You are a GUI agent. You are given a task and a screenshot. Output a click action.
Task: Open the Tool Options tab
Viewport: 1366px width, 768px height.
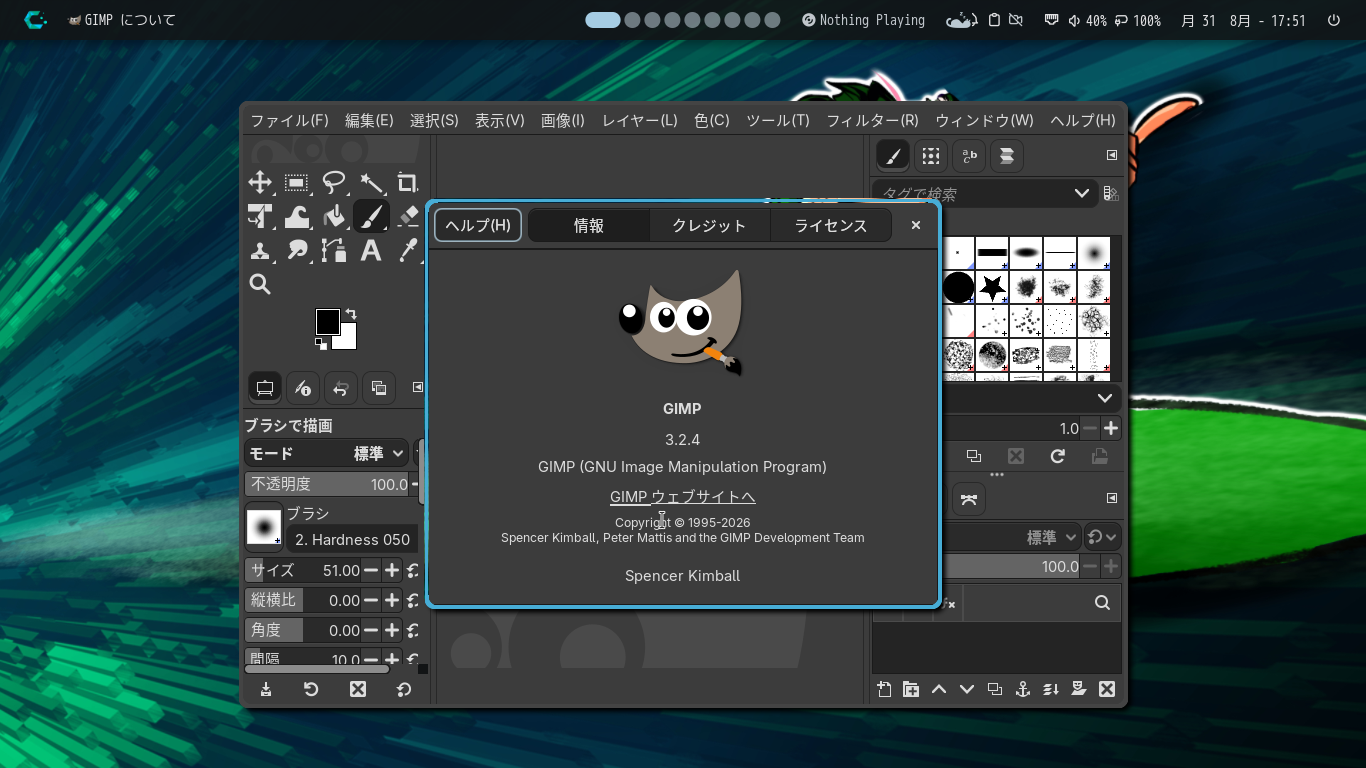tap(265, 388)
